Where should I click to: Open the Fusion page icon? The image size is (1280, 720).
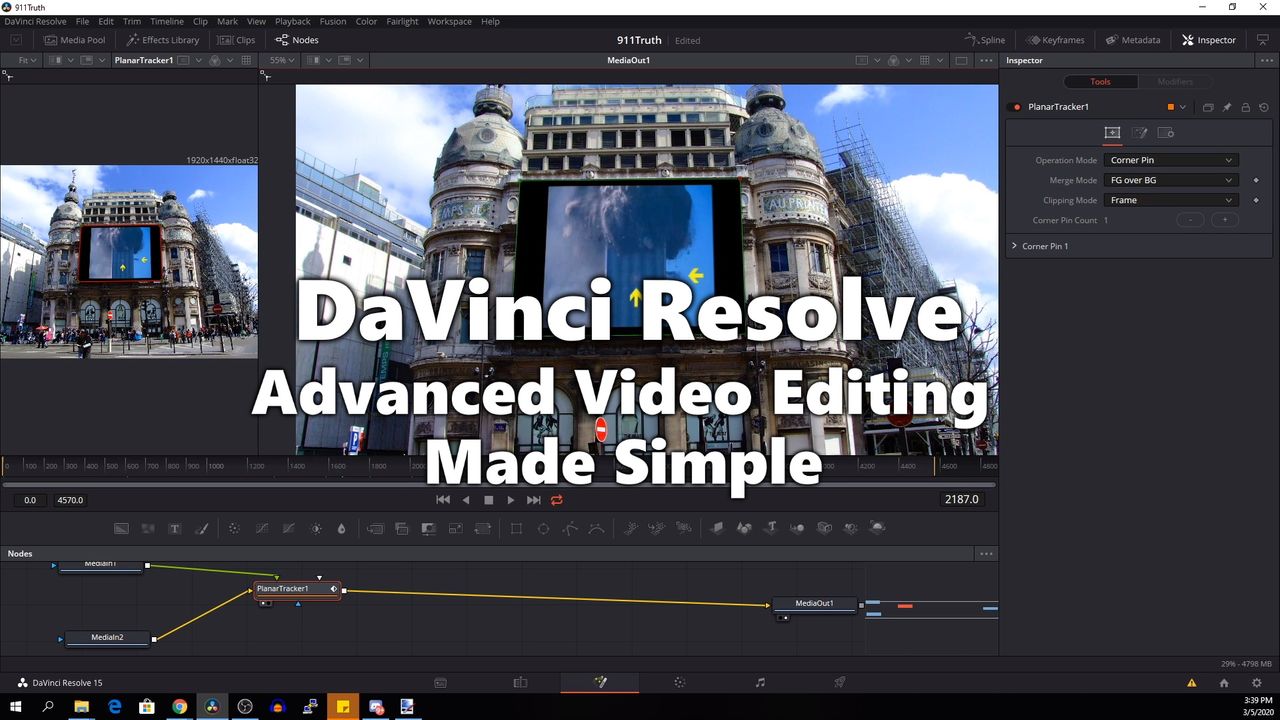(x=600, y=682)
